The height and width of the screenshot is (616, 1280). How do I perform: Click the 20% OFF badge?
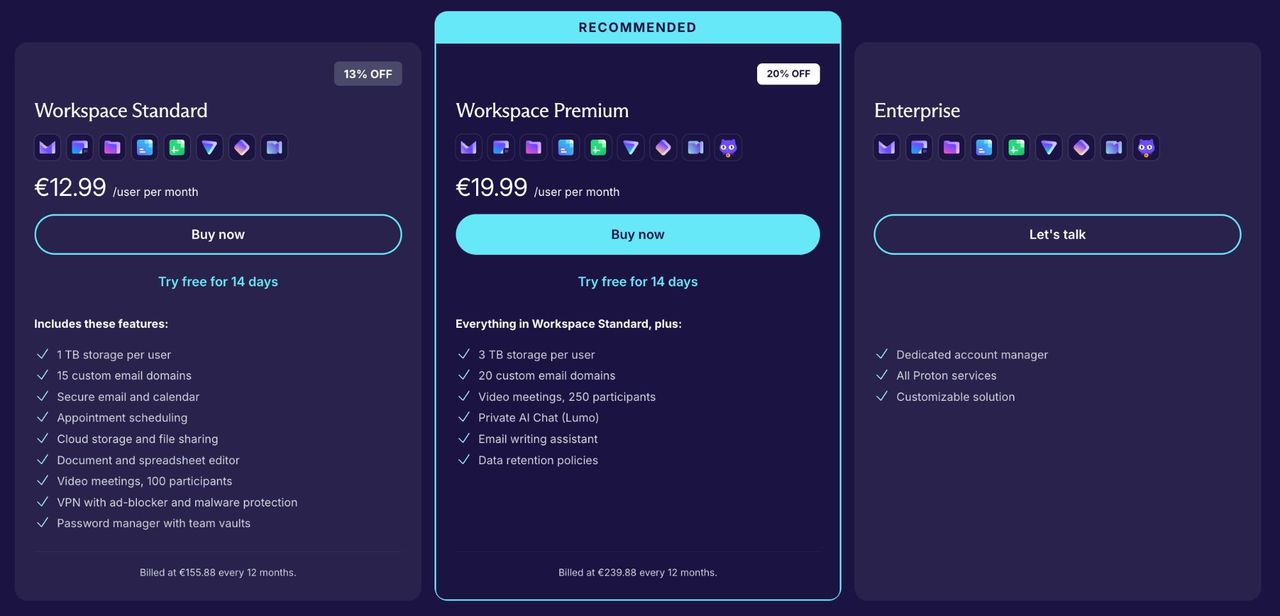[788, 74]
